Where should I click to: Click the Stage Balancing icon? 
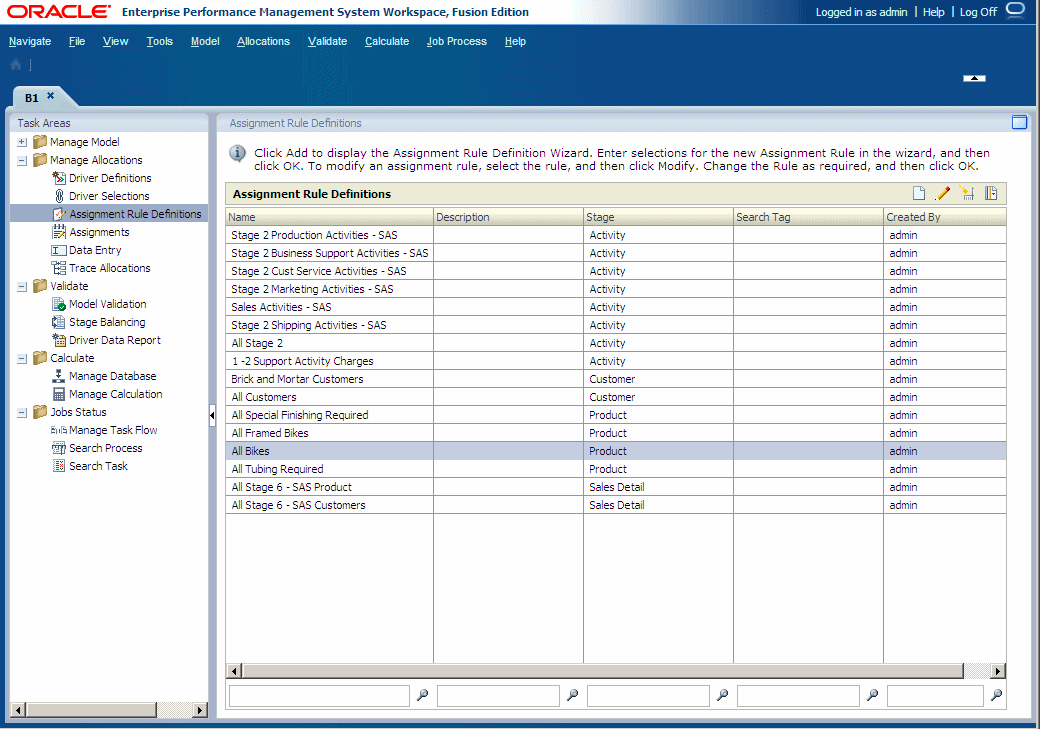click(x=58, y=322)
